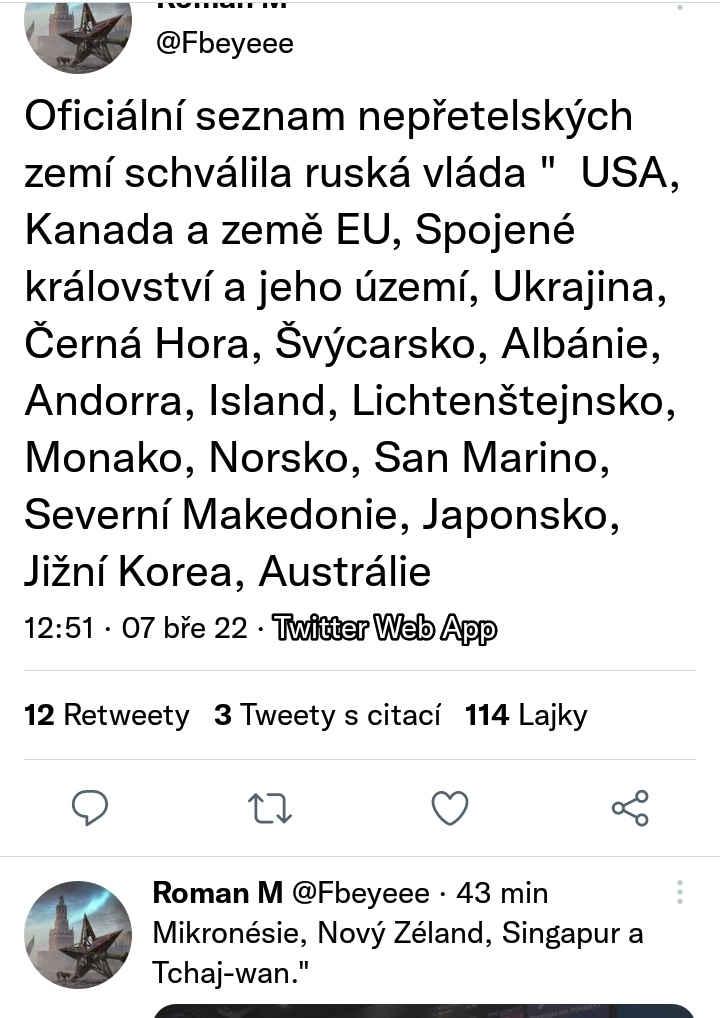
Task: Click the Twitter Web App source link
Action: click(384, 629)
